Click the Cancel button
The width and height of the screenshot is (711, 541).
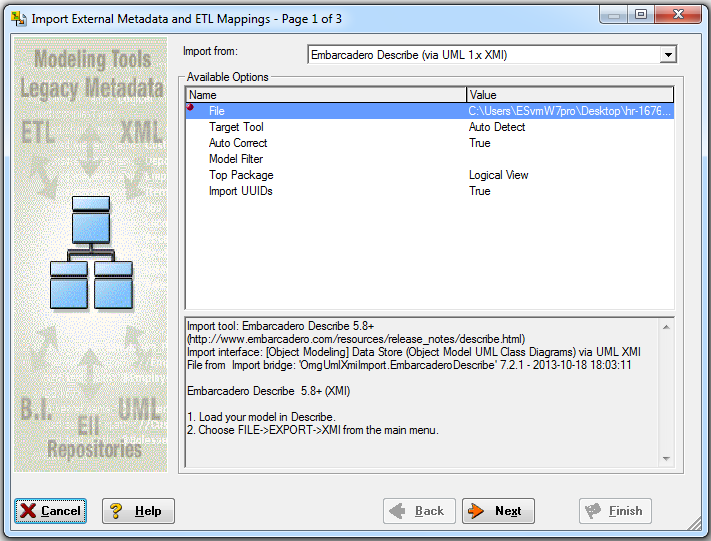50,511
